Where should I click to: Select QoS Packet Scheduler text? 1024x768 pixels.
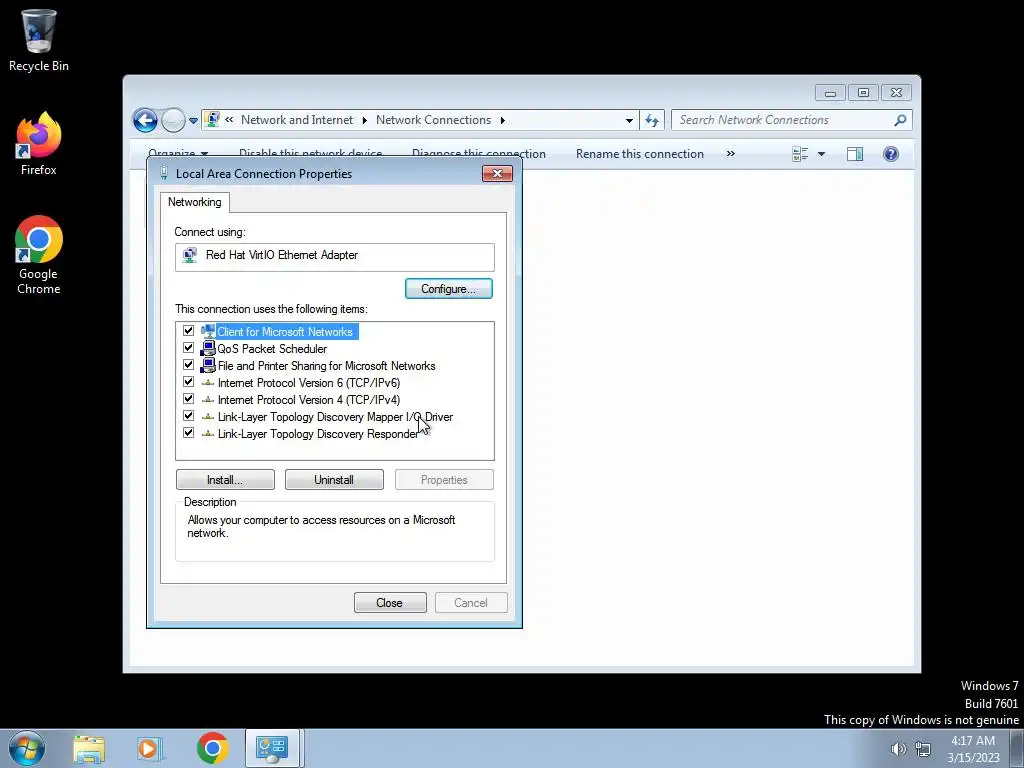(272, 349)
